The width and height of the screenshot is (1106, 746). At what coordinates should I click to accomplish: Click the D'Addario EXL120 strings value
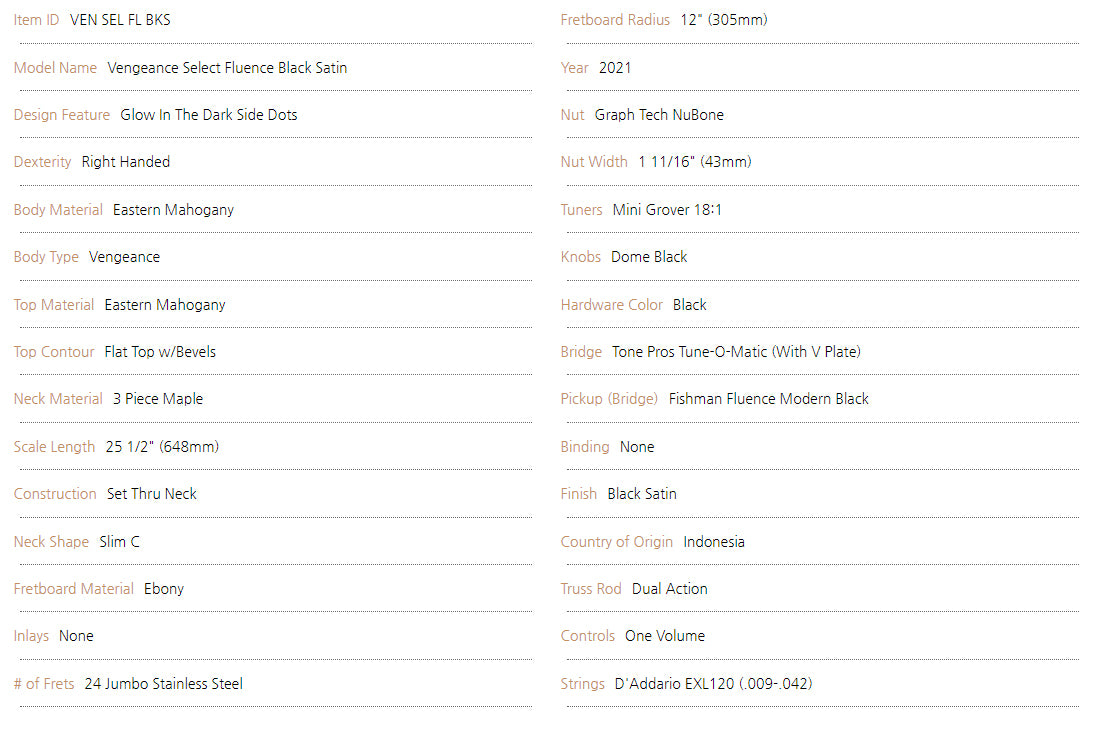(x=713, y=684)
